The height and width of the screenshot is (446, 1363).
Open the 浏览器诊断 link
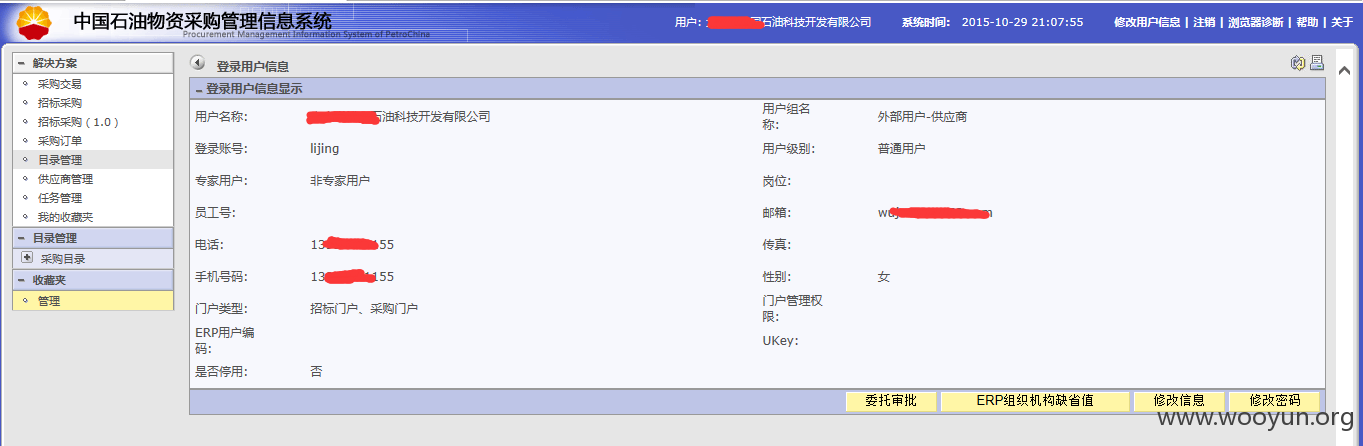click(1255, 22)
